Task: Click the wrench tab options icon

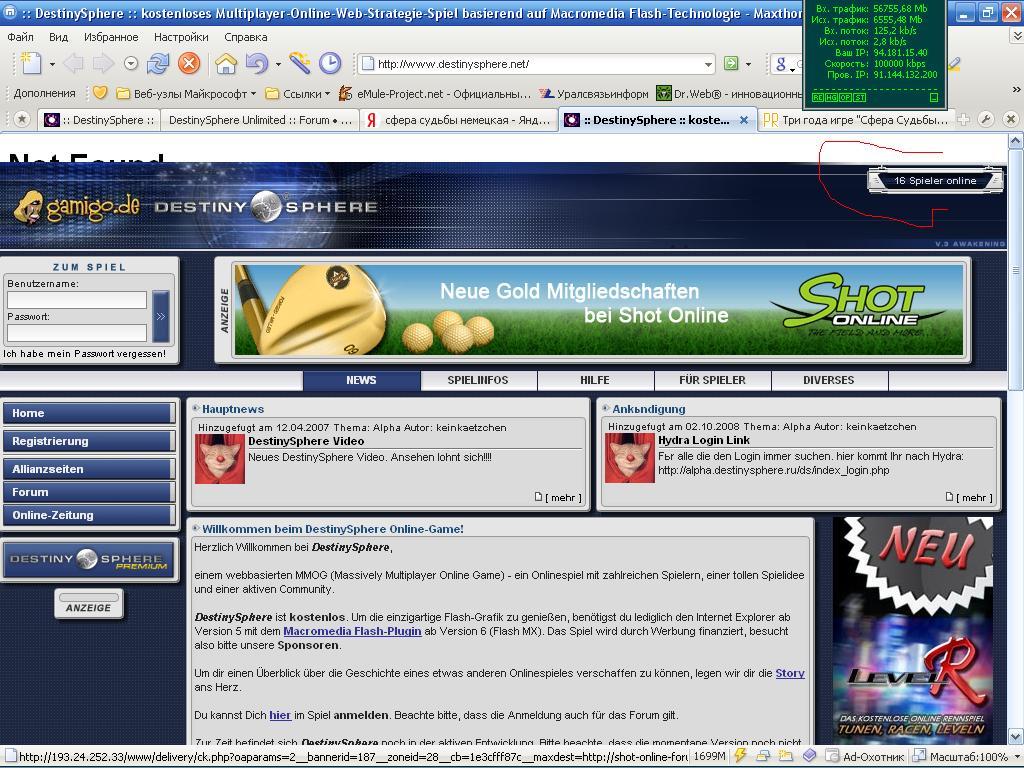Action: [x=986, y=120]
